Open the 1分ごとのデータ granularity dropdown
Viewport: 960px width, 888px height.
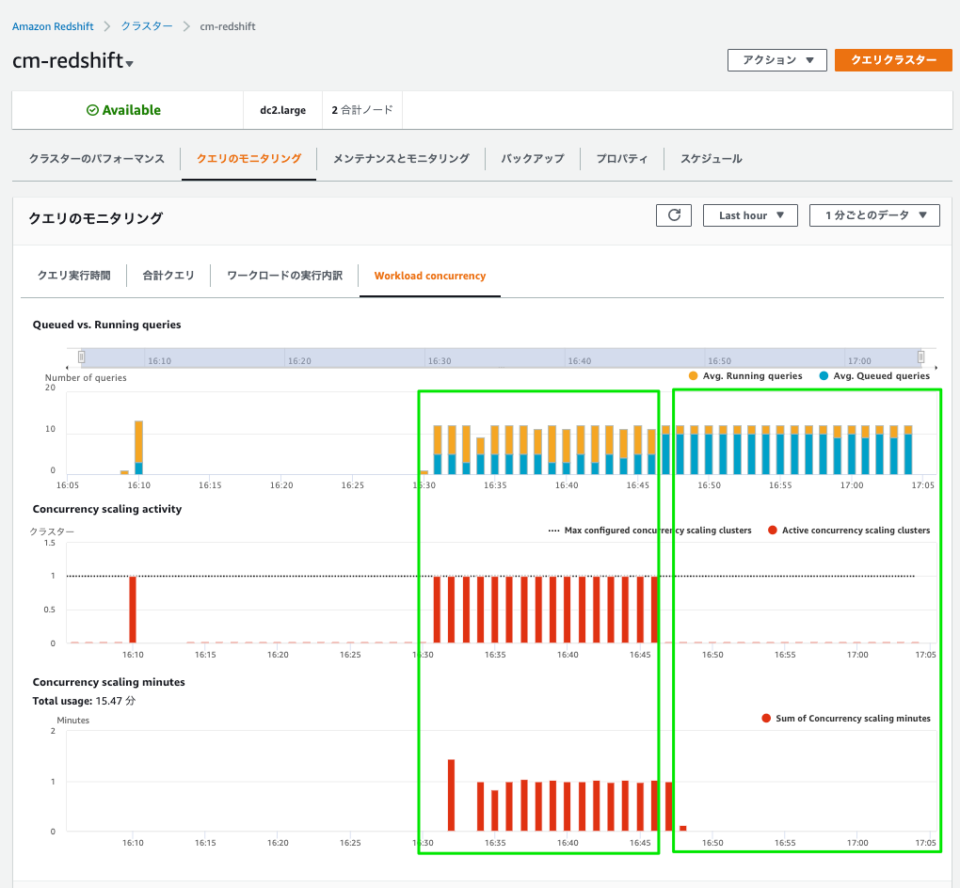[874, 215]
